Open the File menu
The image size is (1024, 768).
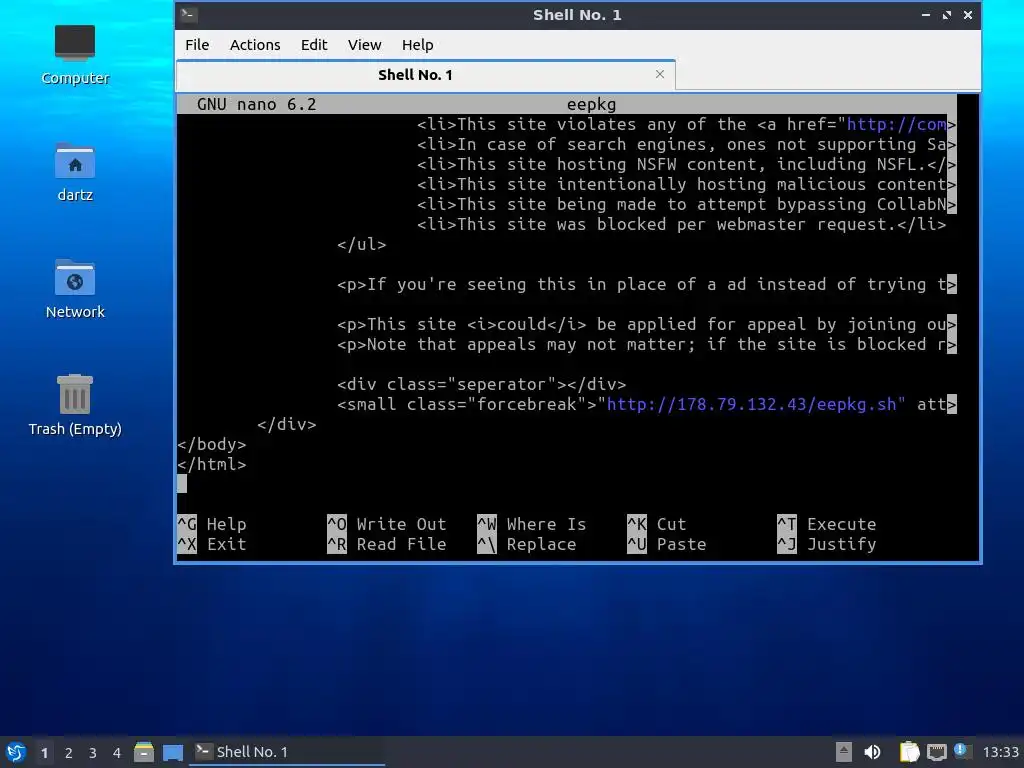pos(197,44)
